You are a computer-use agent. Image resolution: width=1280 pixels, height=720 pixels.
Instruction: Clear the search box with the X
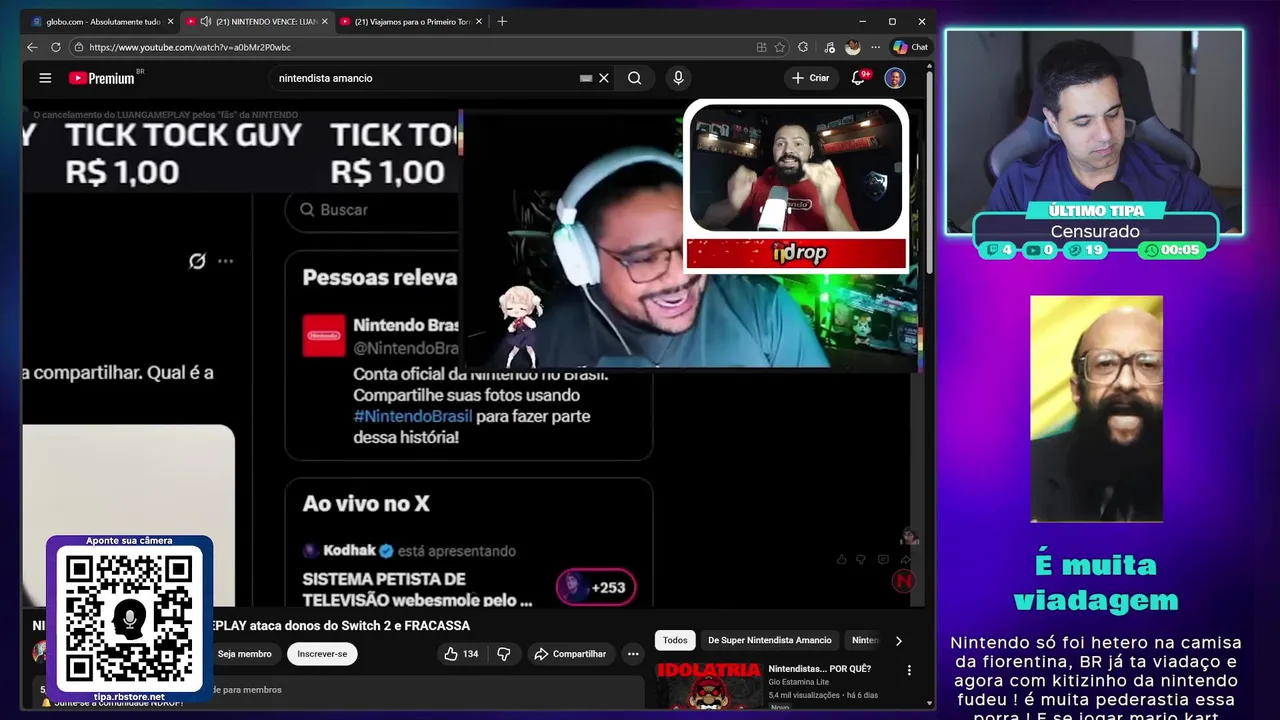(604, 78)
